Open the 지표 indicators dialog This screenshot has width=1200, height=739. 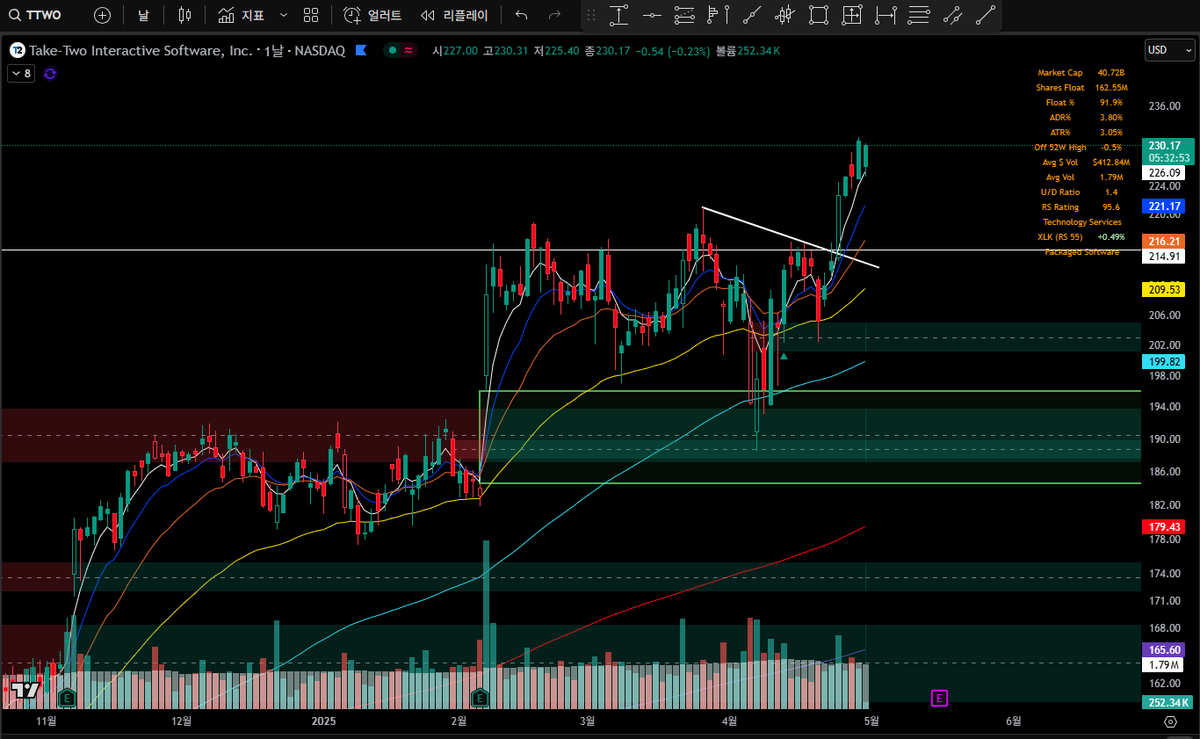pos(241,15)
